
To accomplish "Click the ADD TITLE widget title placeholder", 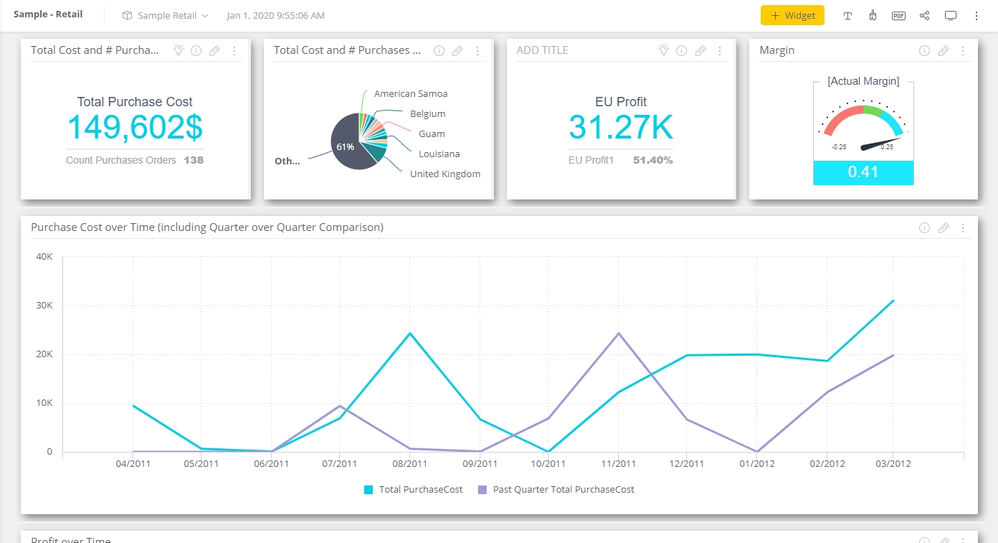I will coord(542,50).
